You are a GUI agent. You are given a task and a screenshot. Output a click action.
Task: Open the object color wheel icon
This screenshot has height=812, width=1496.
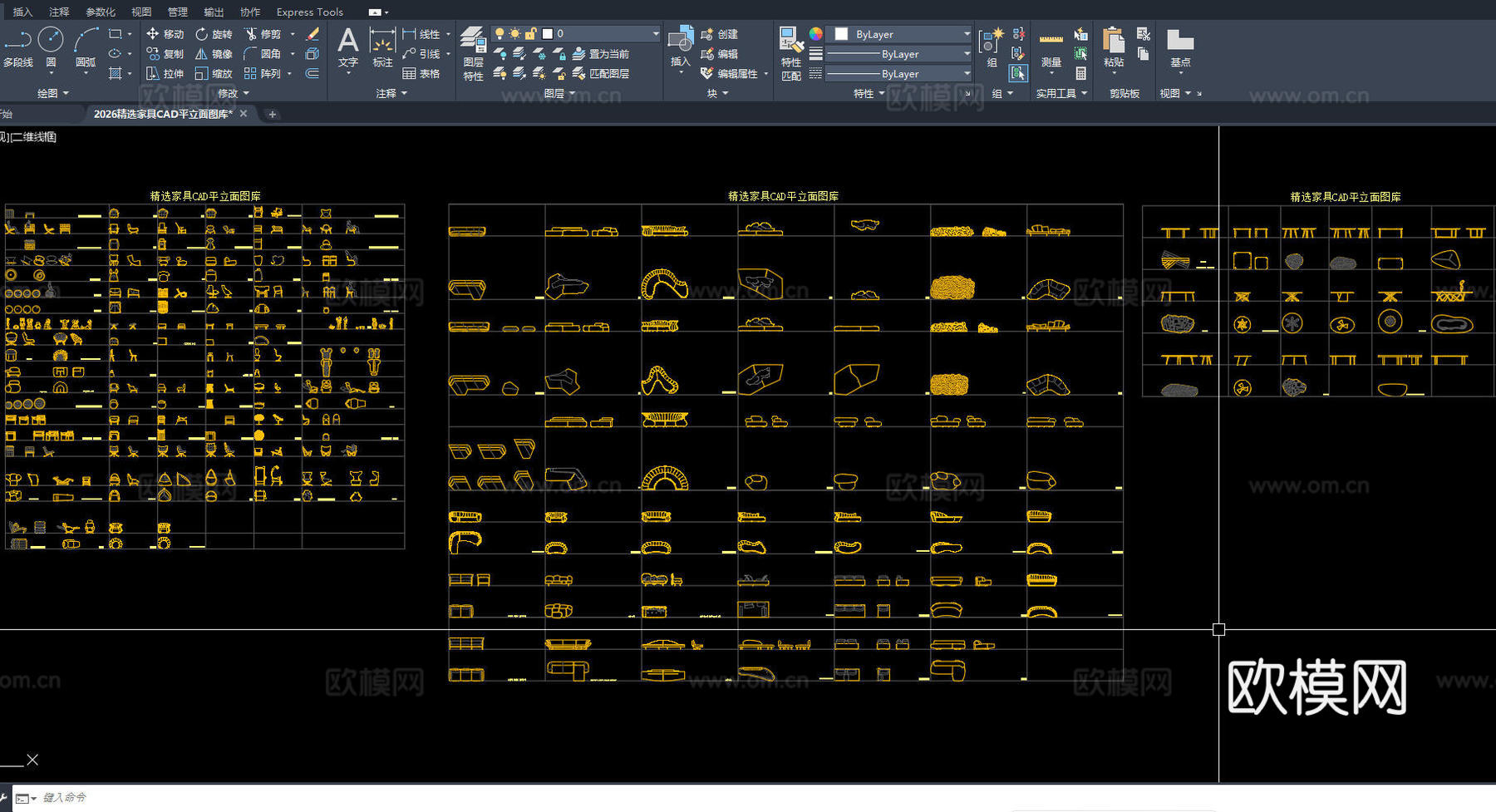tap(816, 34)
